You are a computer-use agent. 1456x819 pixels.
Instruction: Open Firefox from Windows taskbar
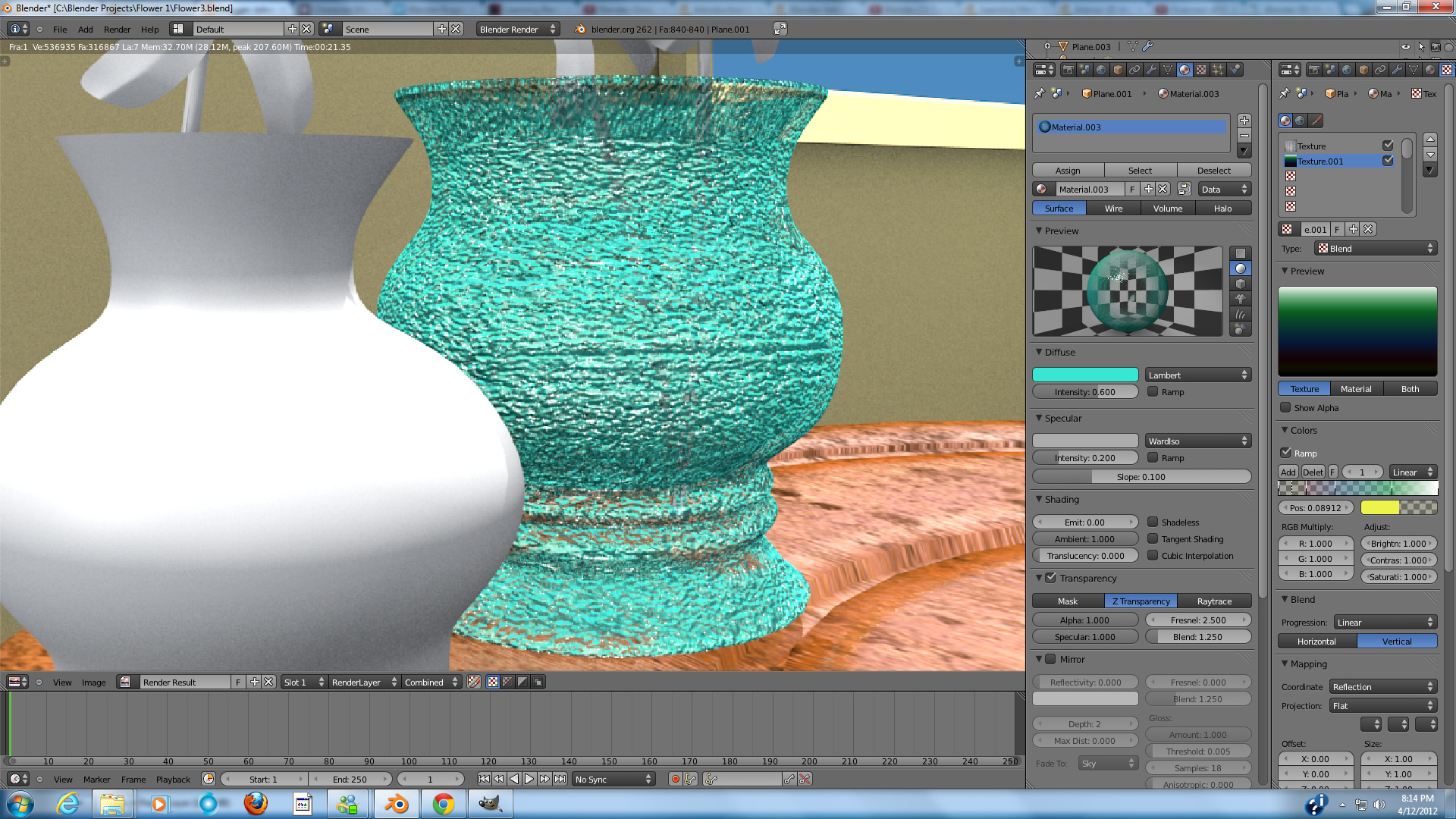pyautogui.click(x=256, y=804)
